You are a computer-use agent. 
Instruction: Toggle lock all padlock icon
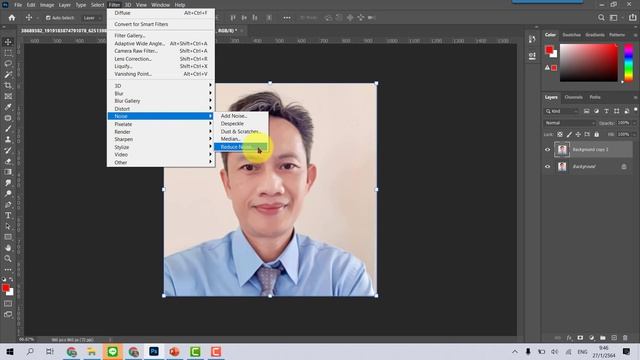[x=596, y=134]
